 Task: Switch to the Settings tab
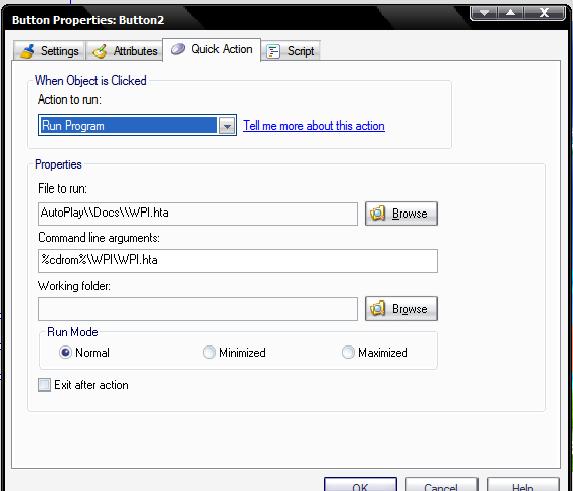pos(49,51)
